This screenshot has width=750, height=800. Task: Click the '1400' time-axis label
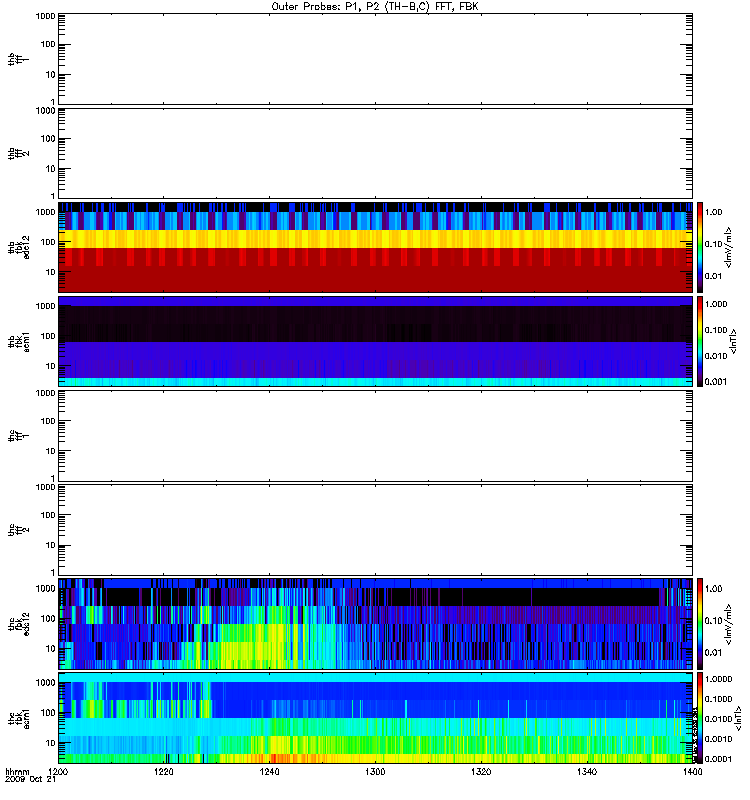(x=692, y=772)
